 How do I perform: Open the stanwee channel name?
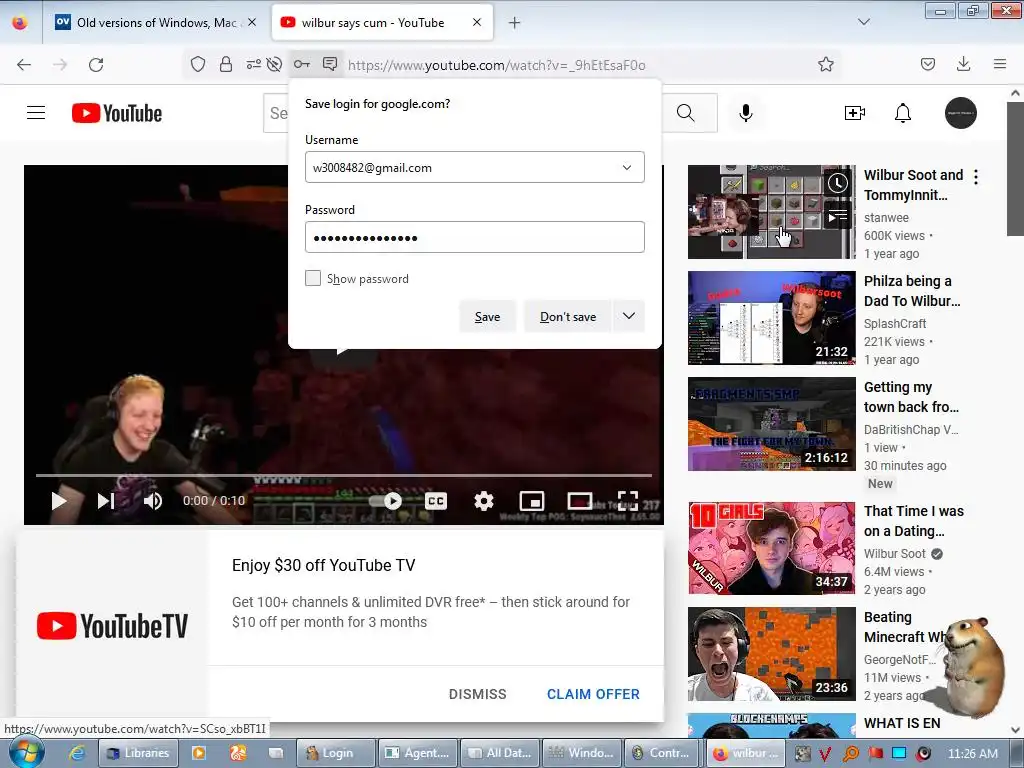tap(886, 217)
